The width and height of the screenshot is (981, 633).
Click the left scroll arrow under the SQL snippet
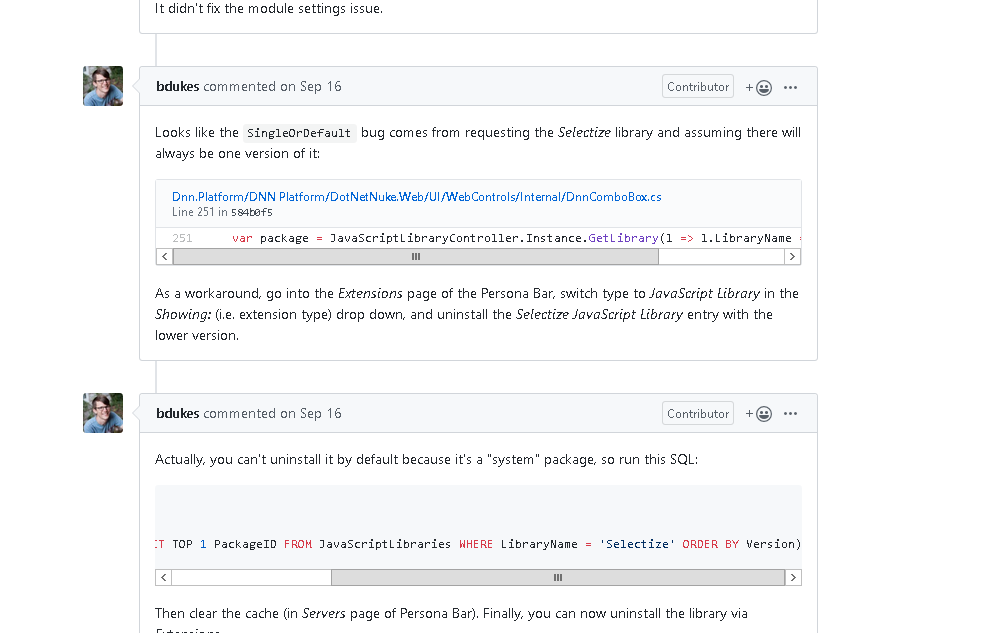163,577
